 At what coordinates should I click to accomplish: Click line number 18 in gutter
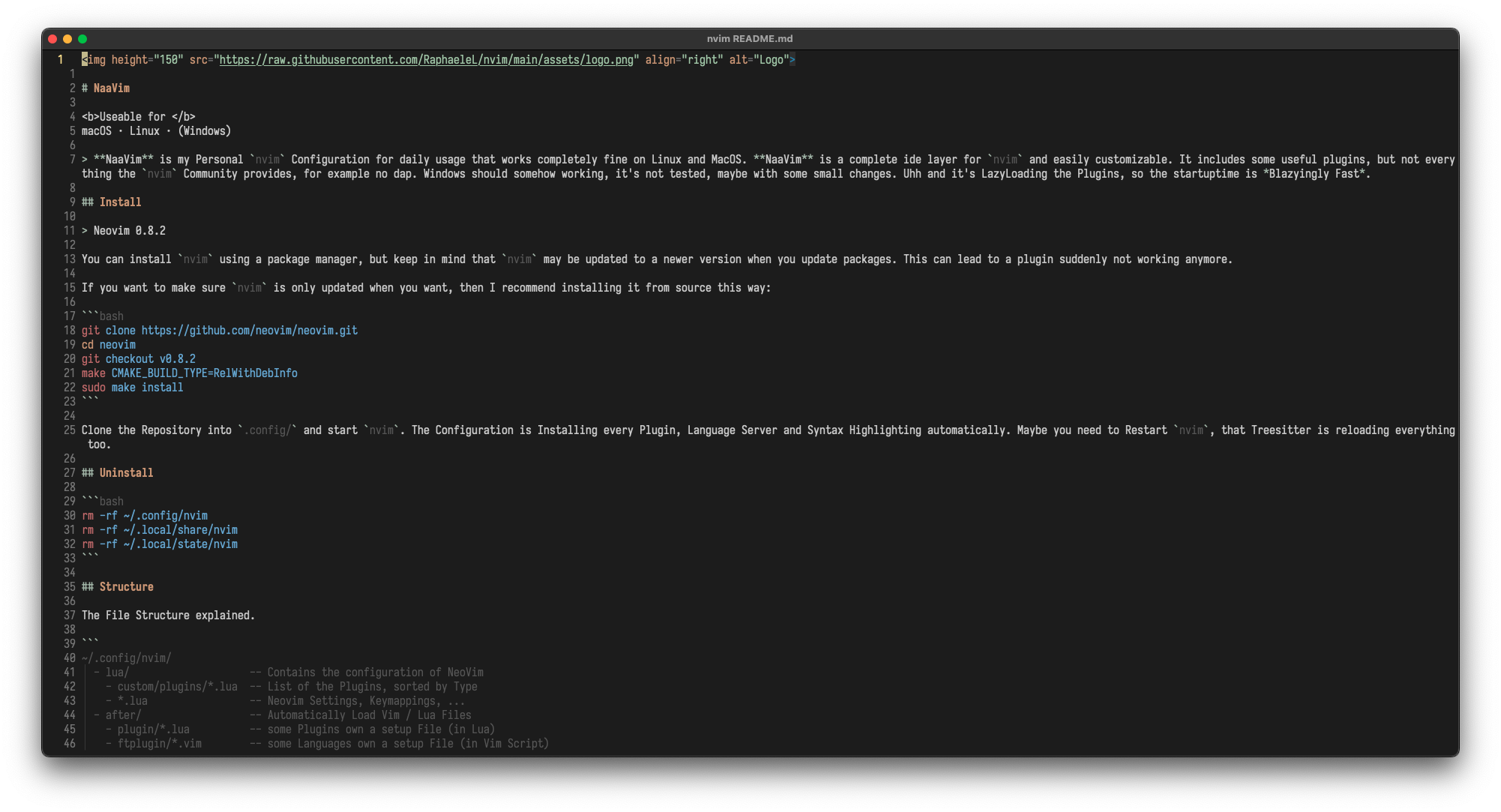(69, 331)
